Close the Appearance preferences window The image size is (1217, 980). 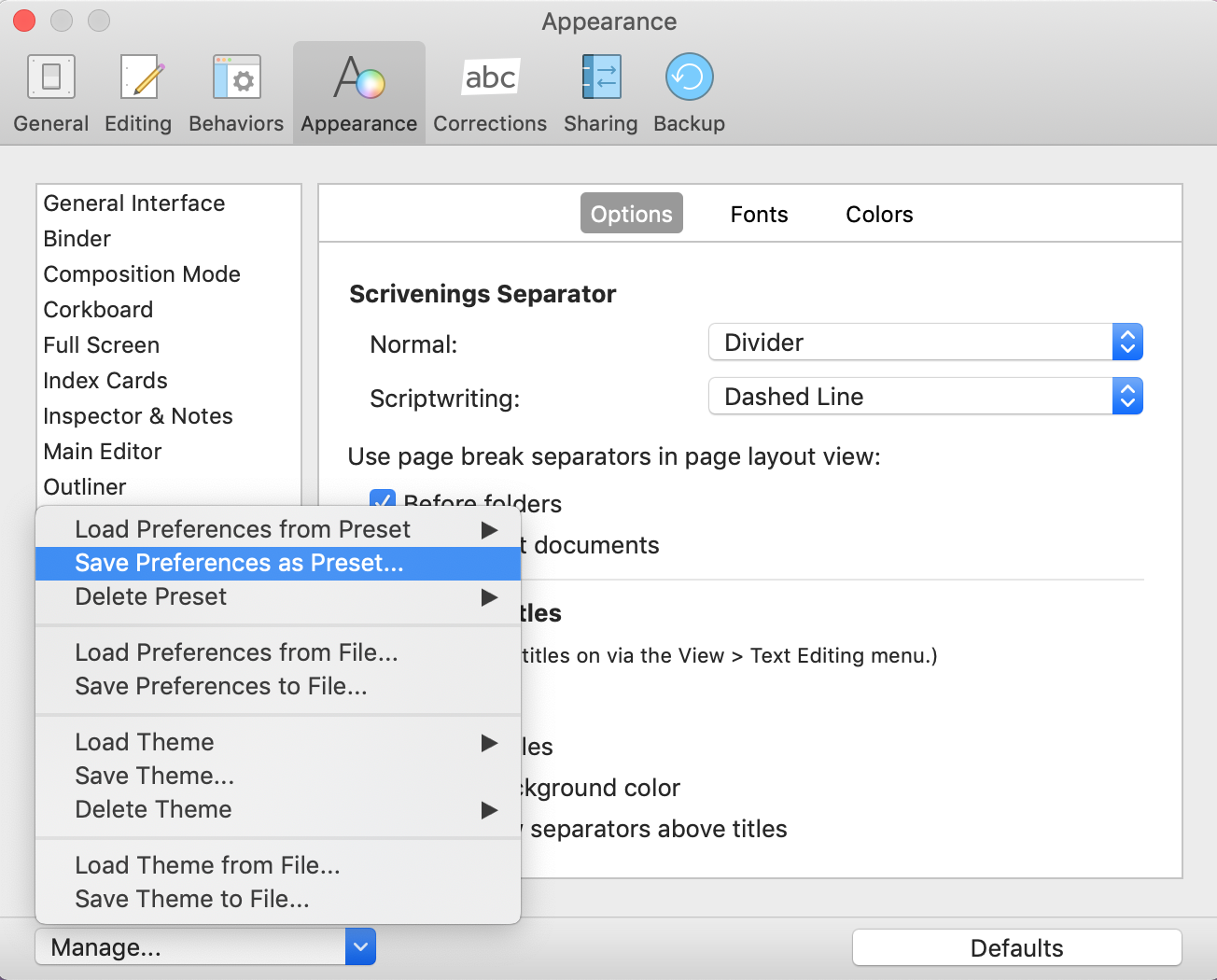24,21
